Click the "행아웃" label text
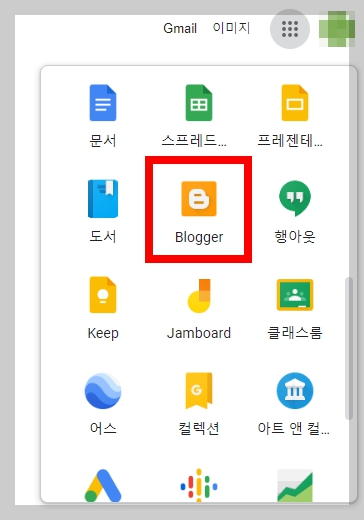Screen dimensions: 364x520 point(295,237)
